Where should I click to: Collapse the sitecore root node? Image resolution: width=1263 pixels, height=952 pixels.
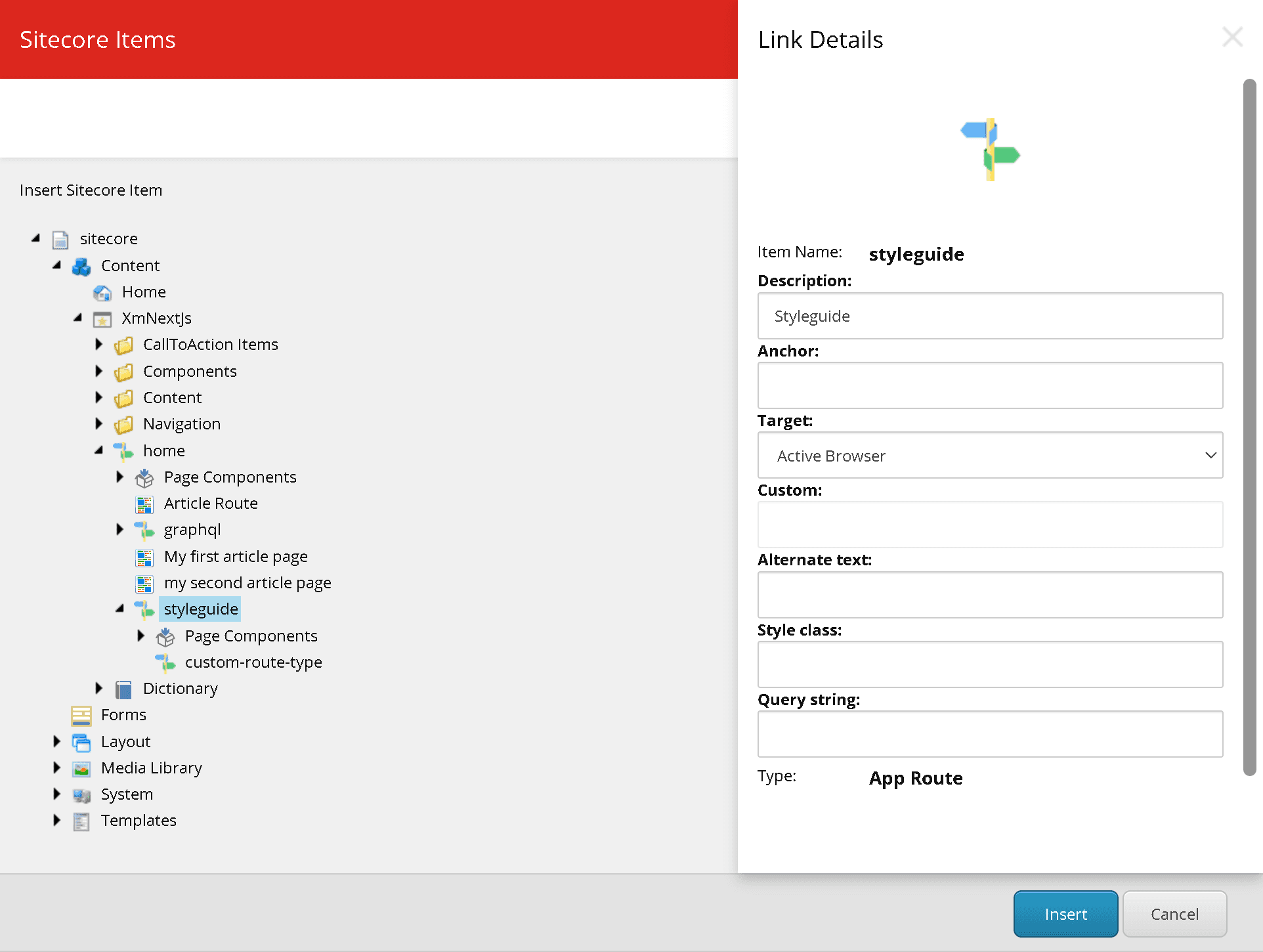pos(35,238)
